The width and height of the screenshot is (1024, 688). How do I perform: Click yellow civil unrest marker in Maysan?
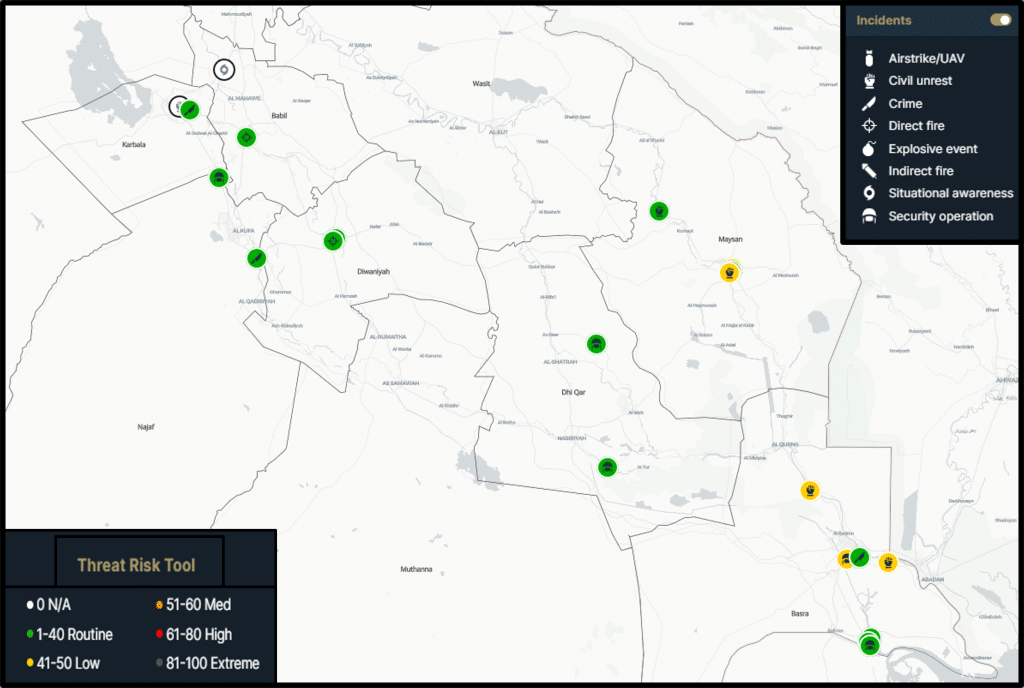click(x=730, y=272)
